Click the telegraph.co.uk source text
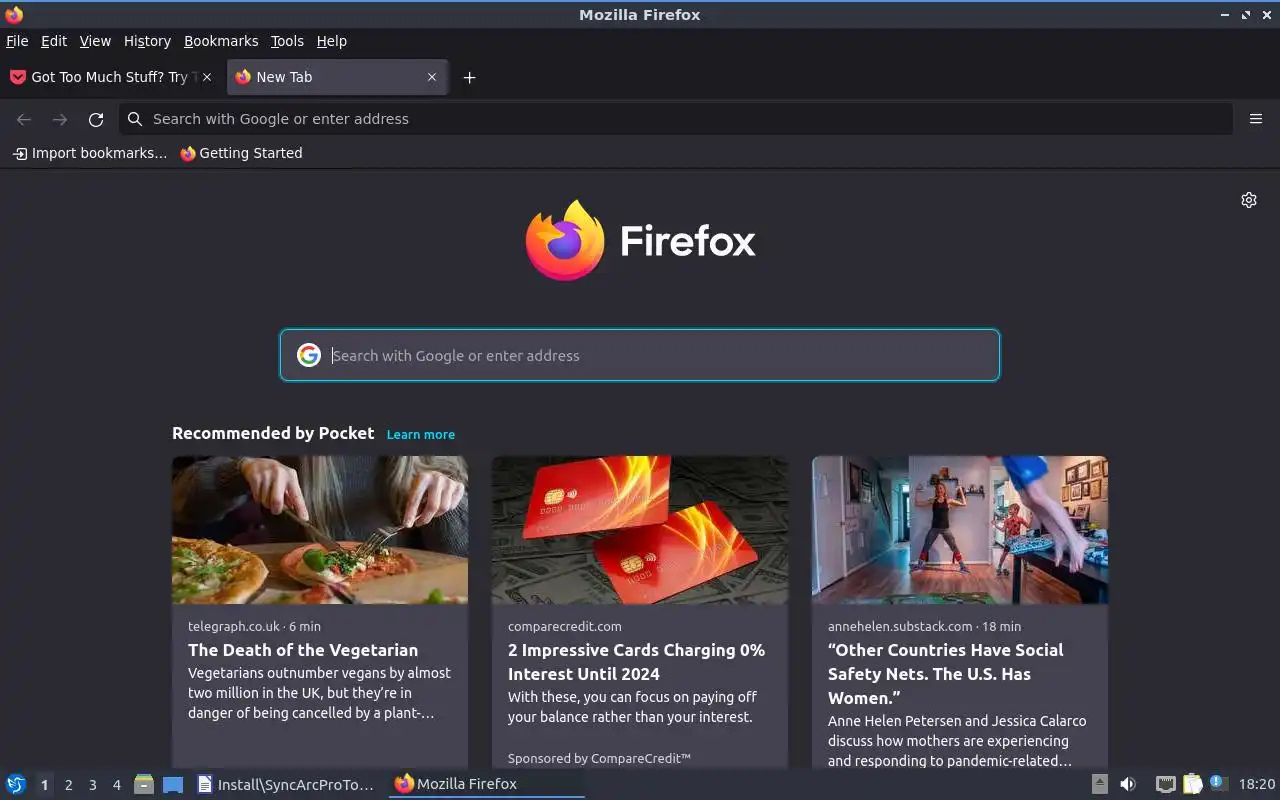Viewport: 1280px width, 800px height. point(234,626)
